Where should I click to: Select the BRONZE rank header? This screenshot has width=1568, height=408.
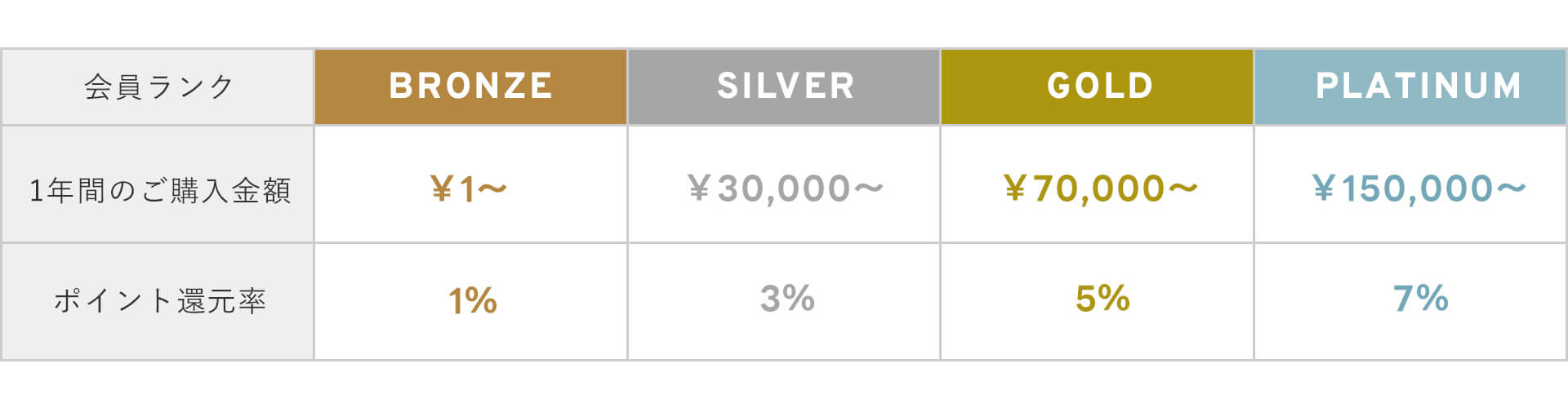tap(470, 86)
